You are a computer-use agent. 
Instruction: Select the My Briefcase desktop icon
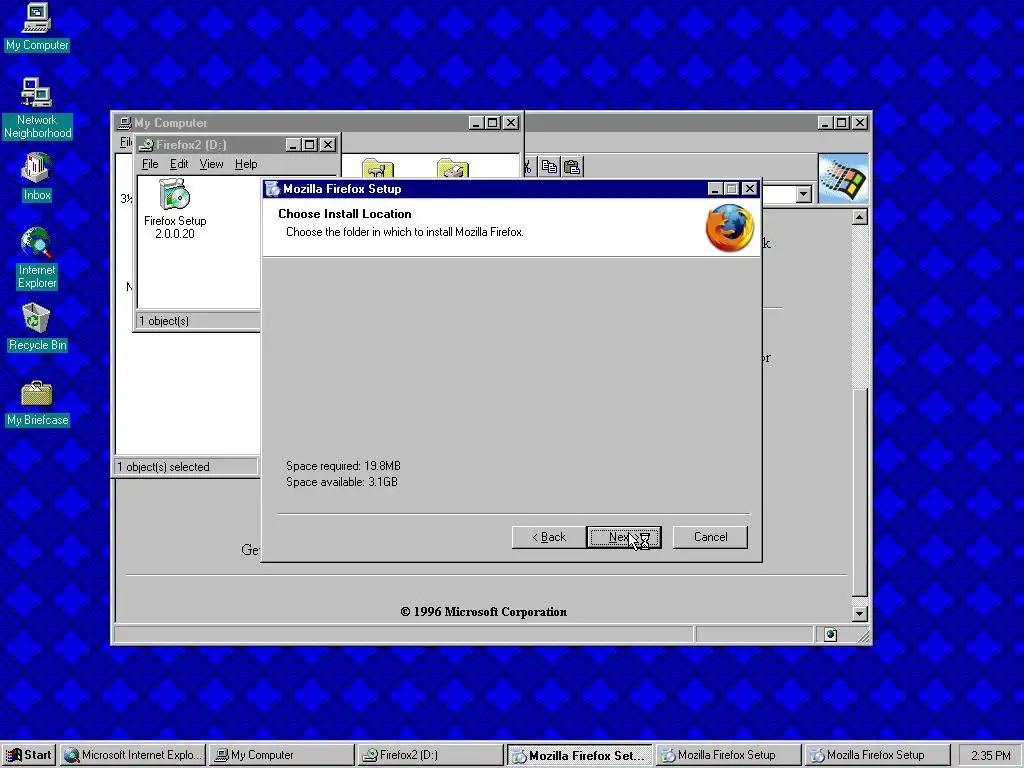[37, 403]
